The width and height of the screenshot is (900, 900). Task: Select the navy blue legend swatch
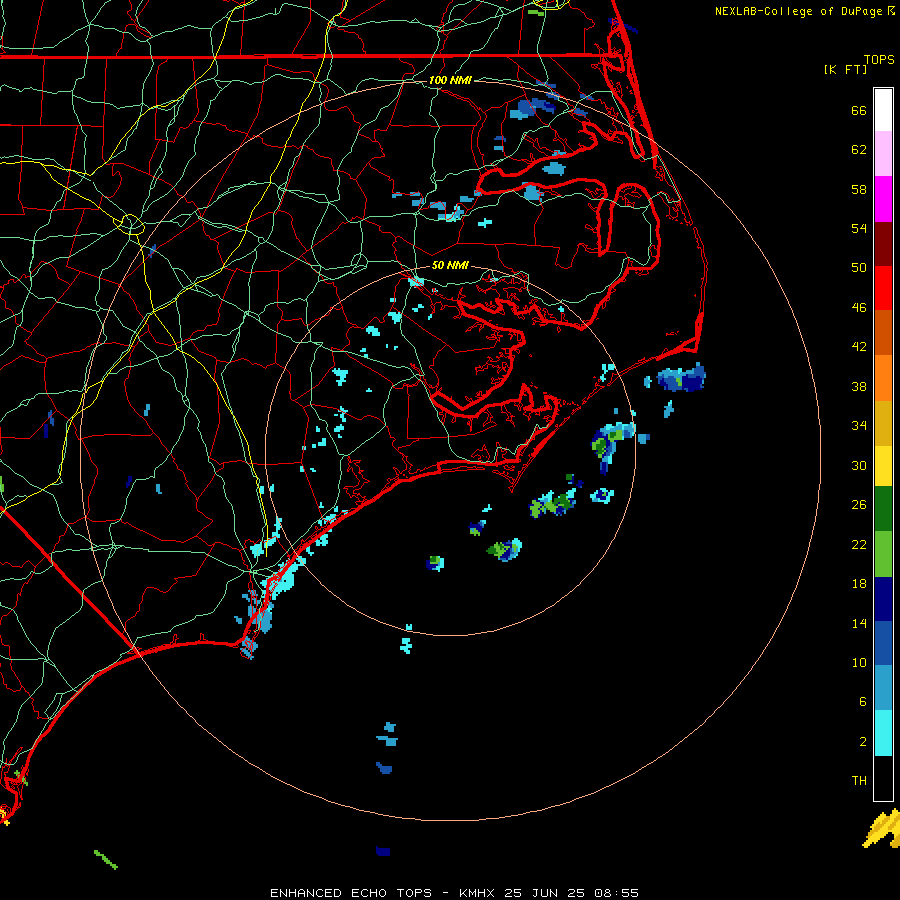point(883,599)
